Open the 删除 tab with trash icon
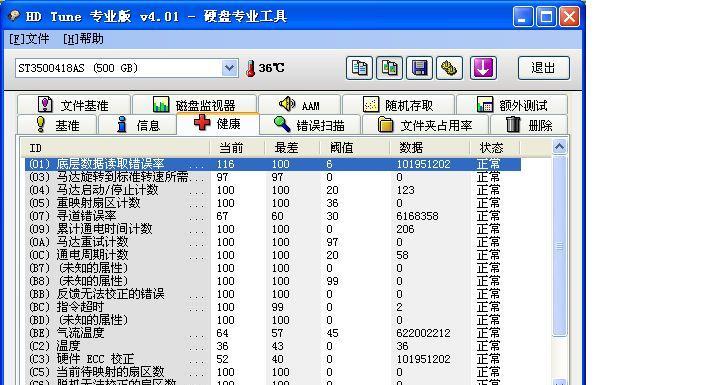720x385 pixels. point(529,125)
